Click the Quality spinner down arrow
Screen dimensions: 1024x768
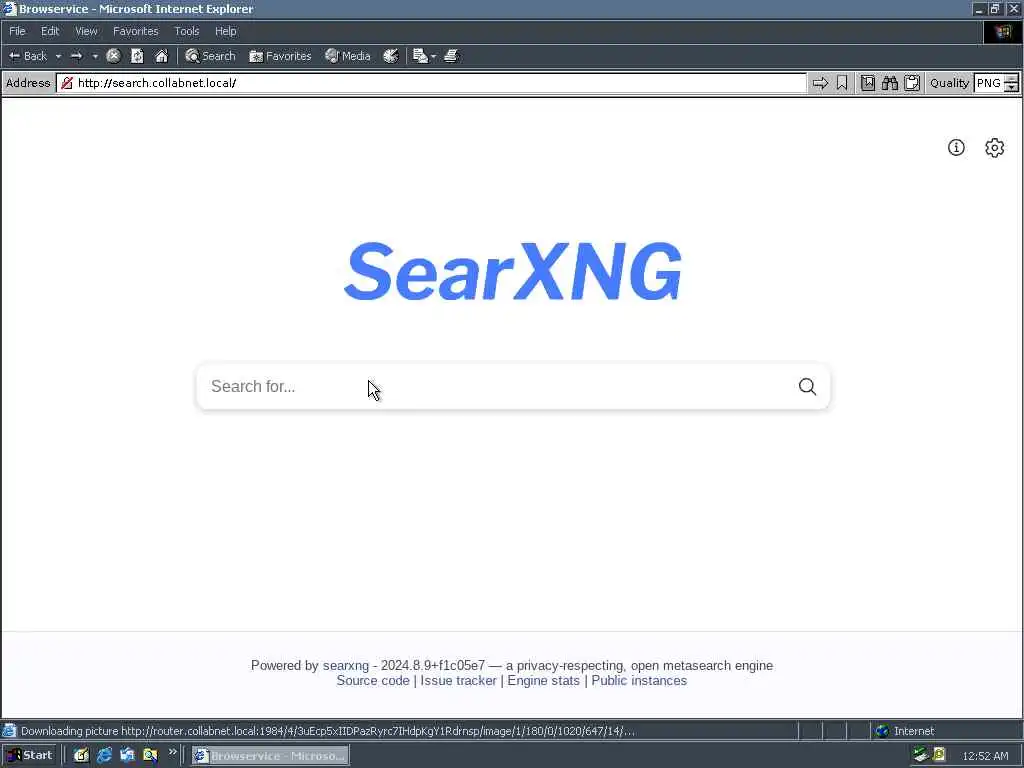[1012, 87]
